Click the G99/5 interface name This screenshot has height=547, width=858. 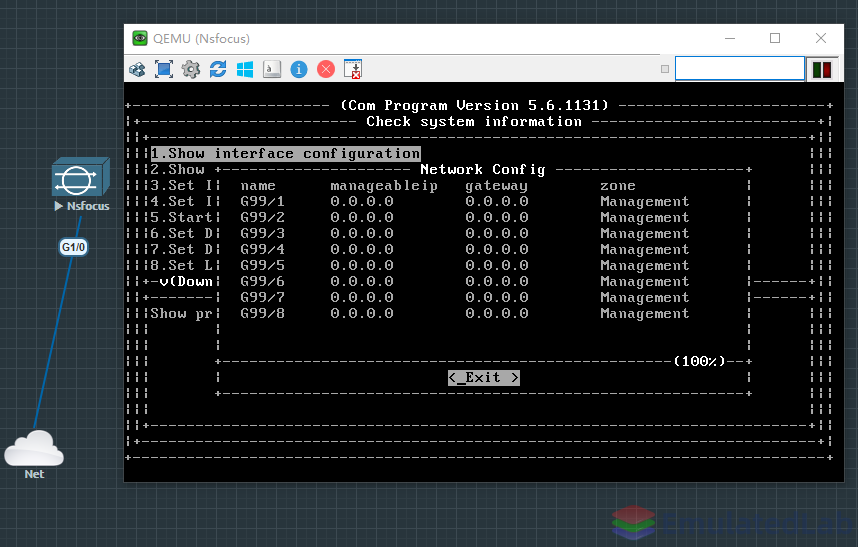click(x=263, y=265)
